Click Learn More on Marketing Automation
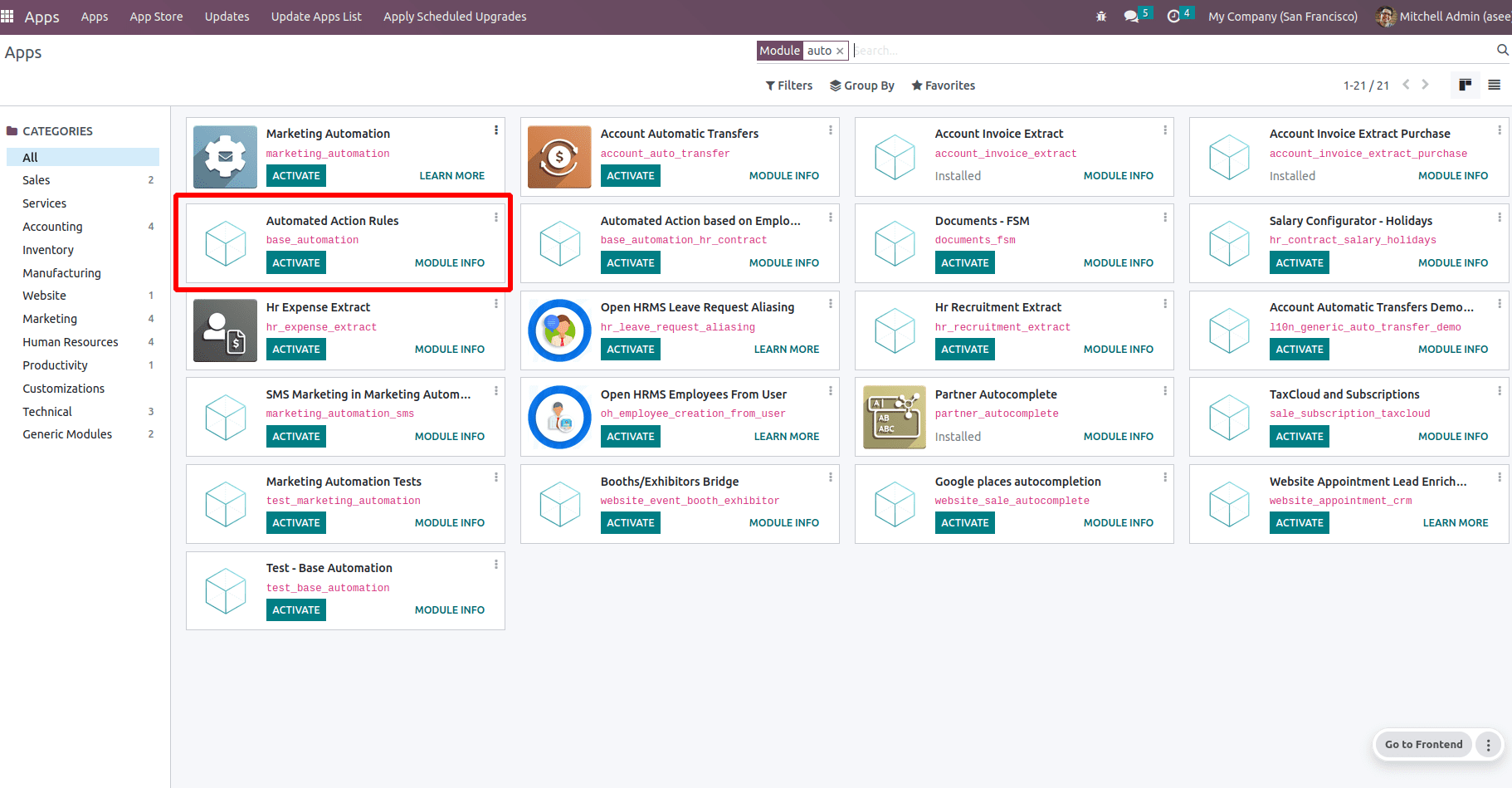This screenshot has width=1512, height=788. 452,176
